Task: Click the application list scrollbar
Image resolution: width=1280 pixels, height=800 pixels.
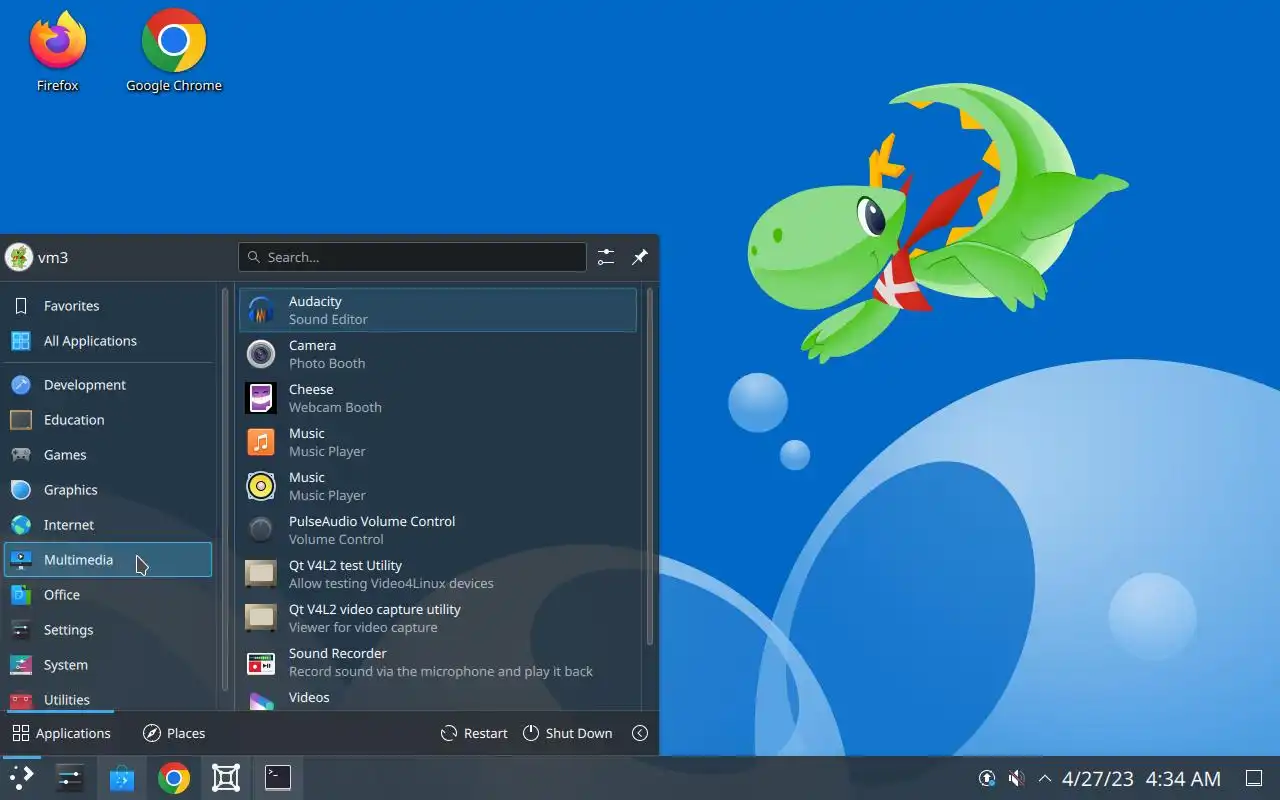Action: (650, 466)
